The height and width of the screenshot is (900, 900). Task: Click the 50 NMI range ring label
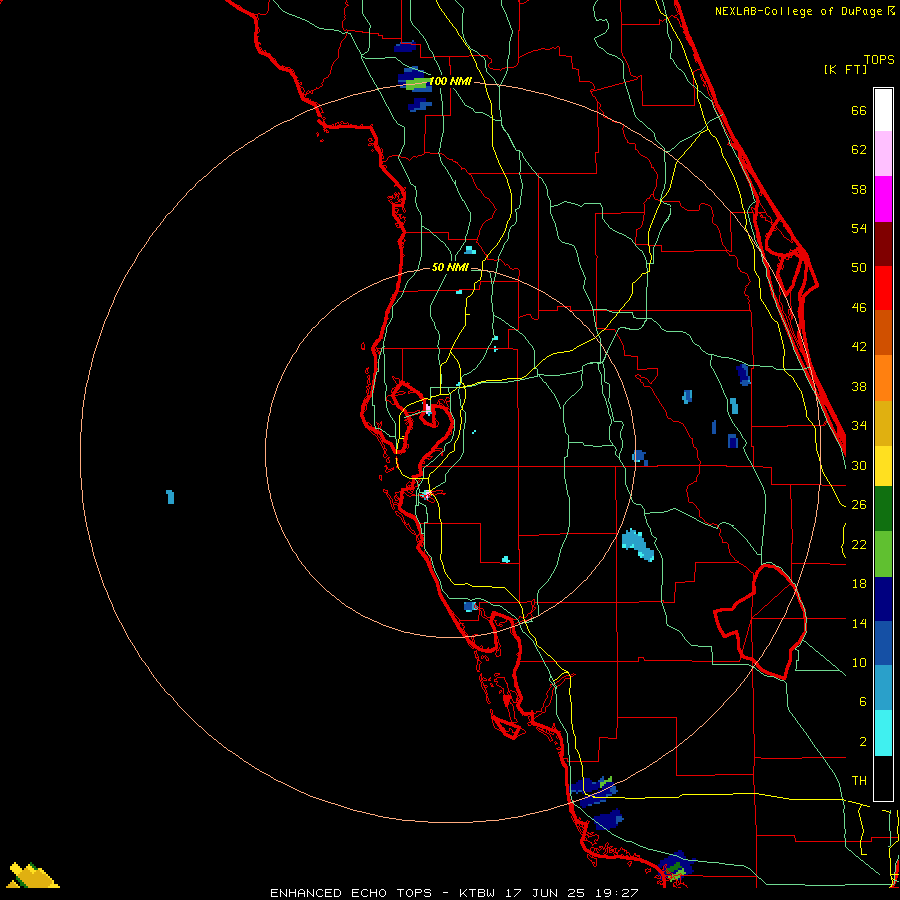point(450,267)
